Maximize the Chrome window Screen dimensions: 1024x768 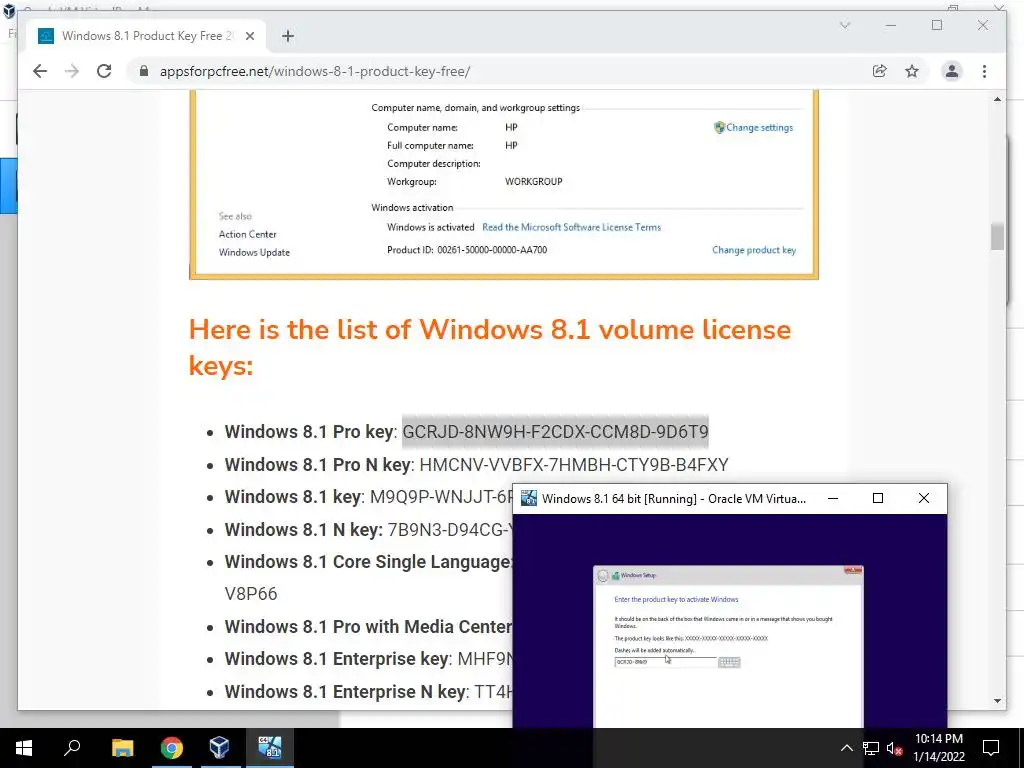click(x=937, y=25)
